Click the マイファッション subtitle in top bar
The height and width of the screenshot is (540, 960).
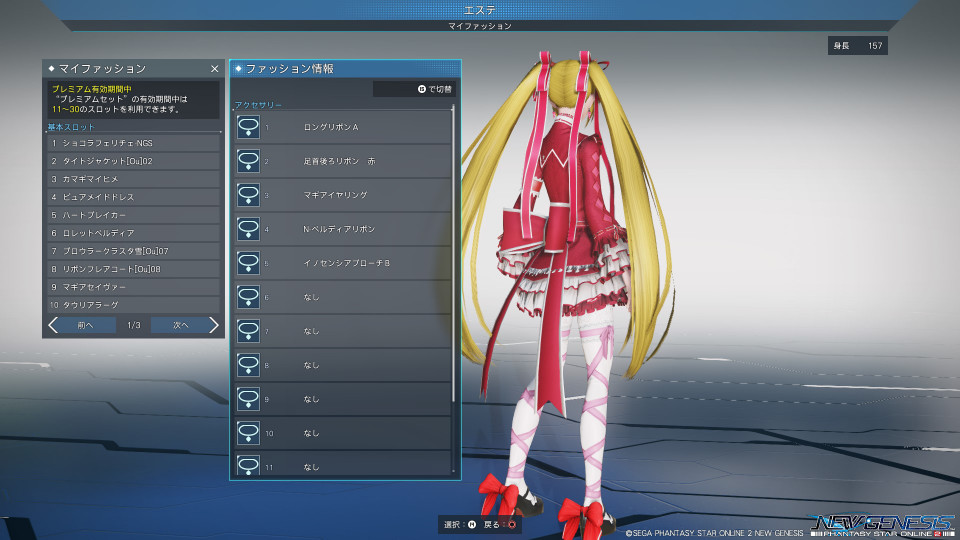(x=480, y=26)
